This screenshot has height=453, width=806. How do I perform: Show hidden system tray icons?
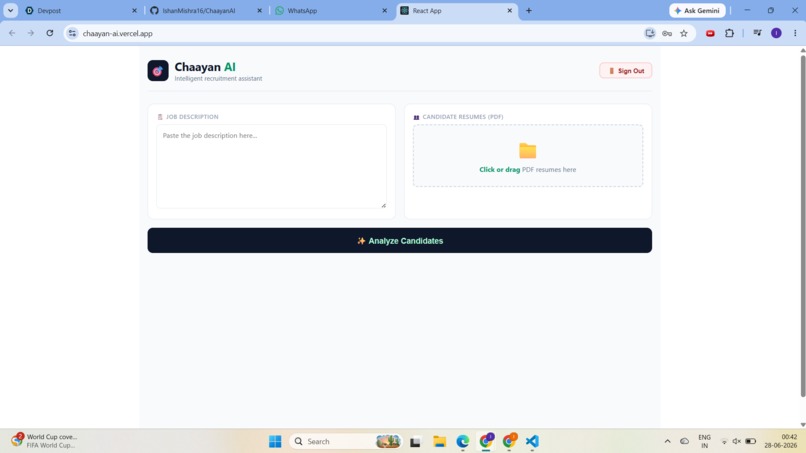[667, 441]
